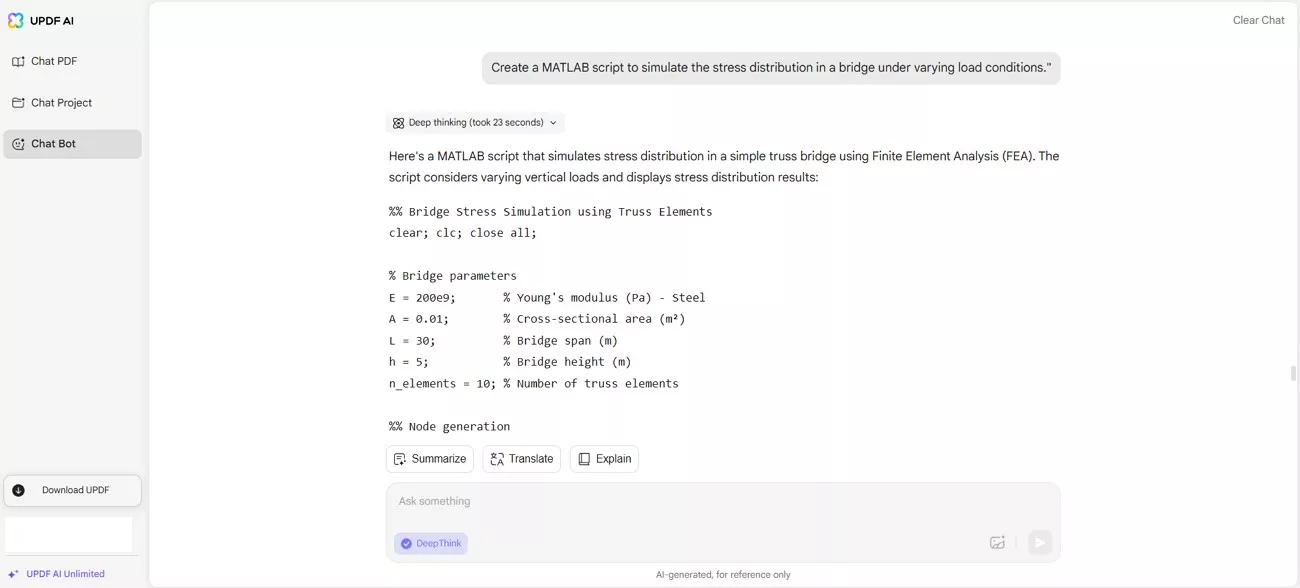Click the Clear Chat button
Screen dimensions: 1300x588
(1258, 19)
